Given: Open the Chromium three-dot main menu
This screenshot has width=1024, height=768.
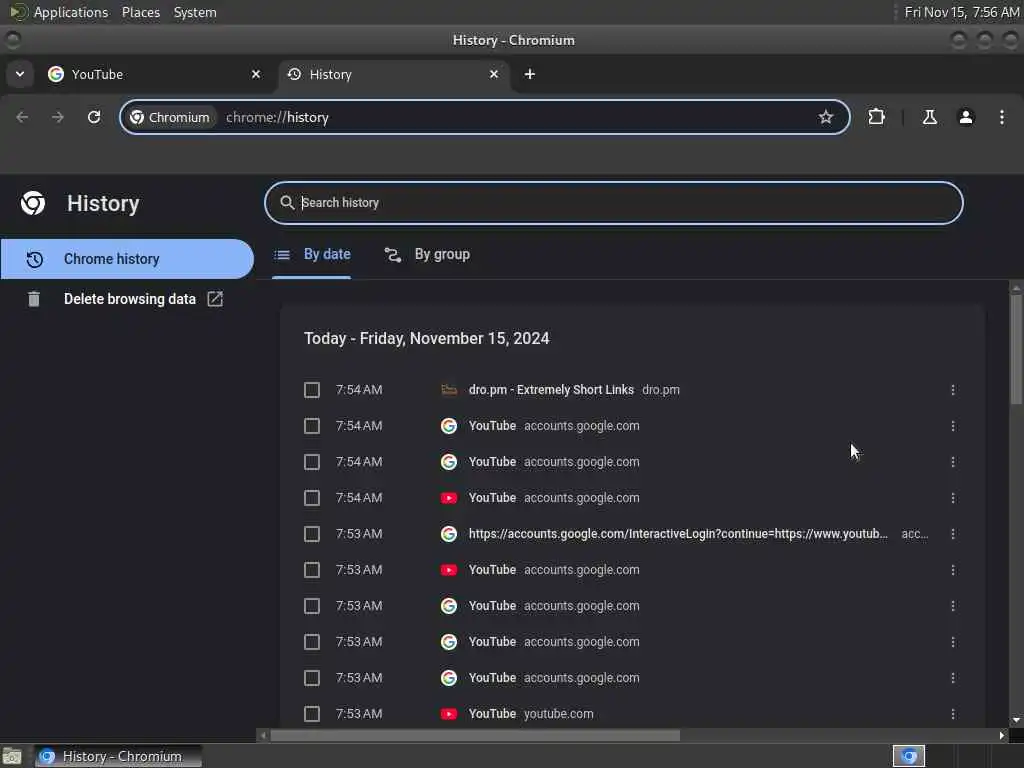Looking at the screenshot, I should [1001, 117].
